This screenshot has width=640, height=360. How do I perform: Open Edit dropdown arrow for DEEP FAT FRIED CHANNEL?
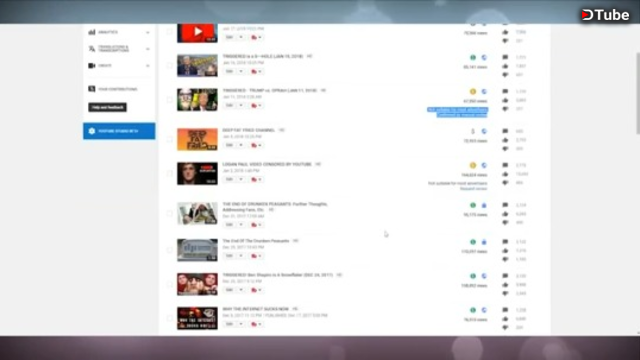point(241,145)
